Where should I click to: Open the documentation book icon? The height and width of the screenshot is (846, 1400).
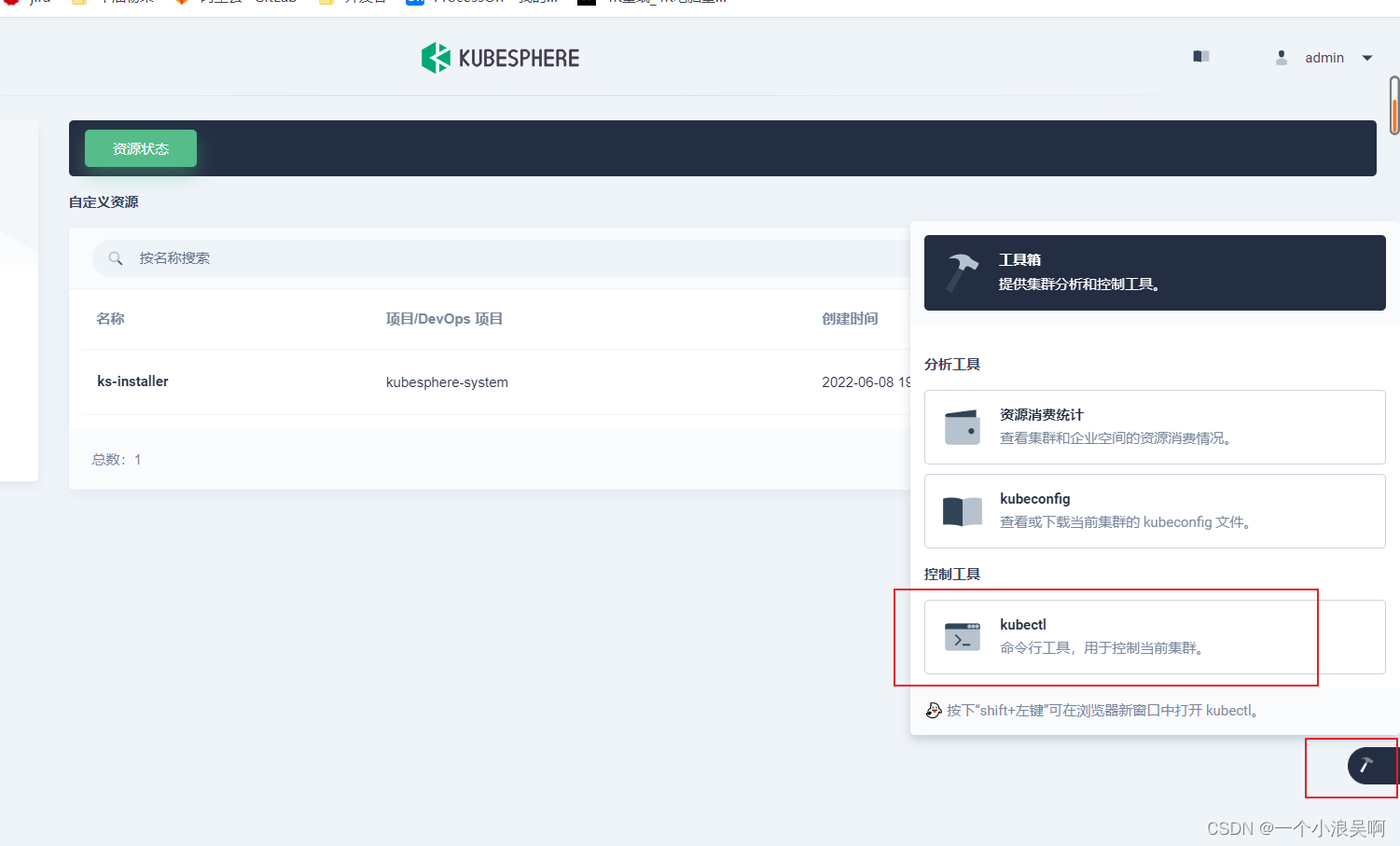coord(1200,57)
